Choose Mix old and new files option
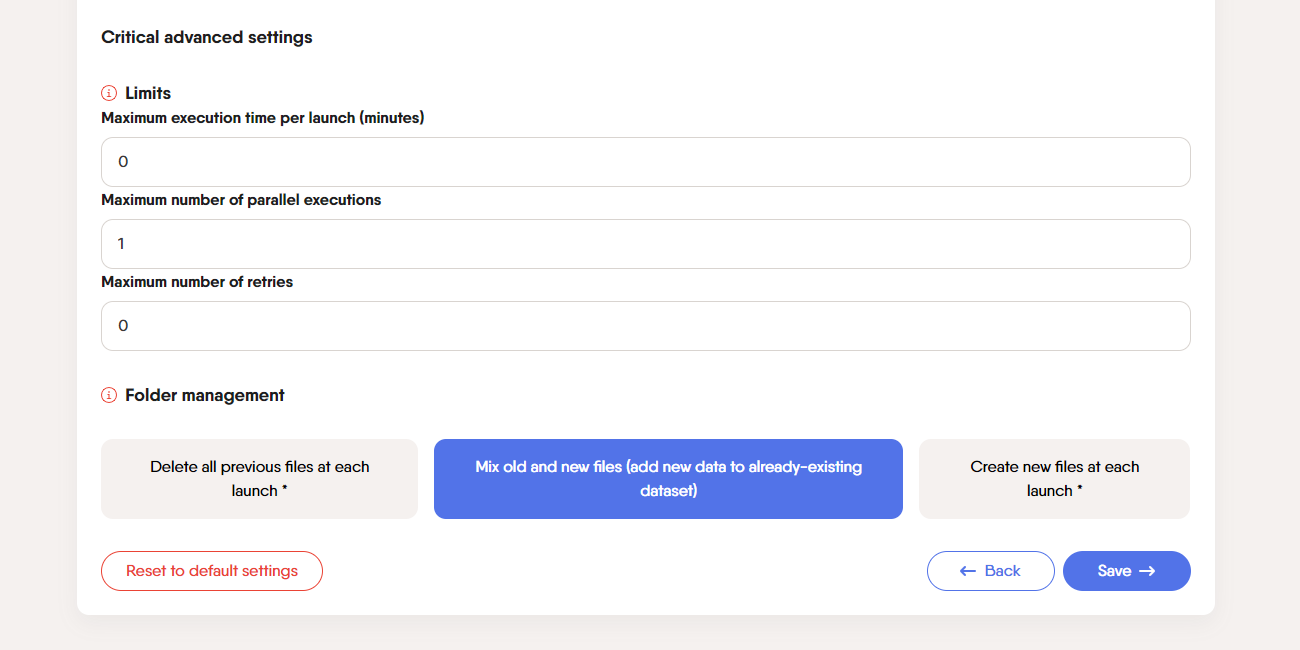Viewport: 1300px width, 650px height. [668, 479]
